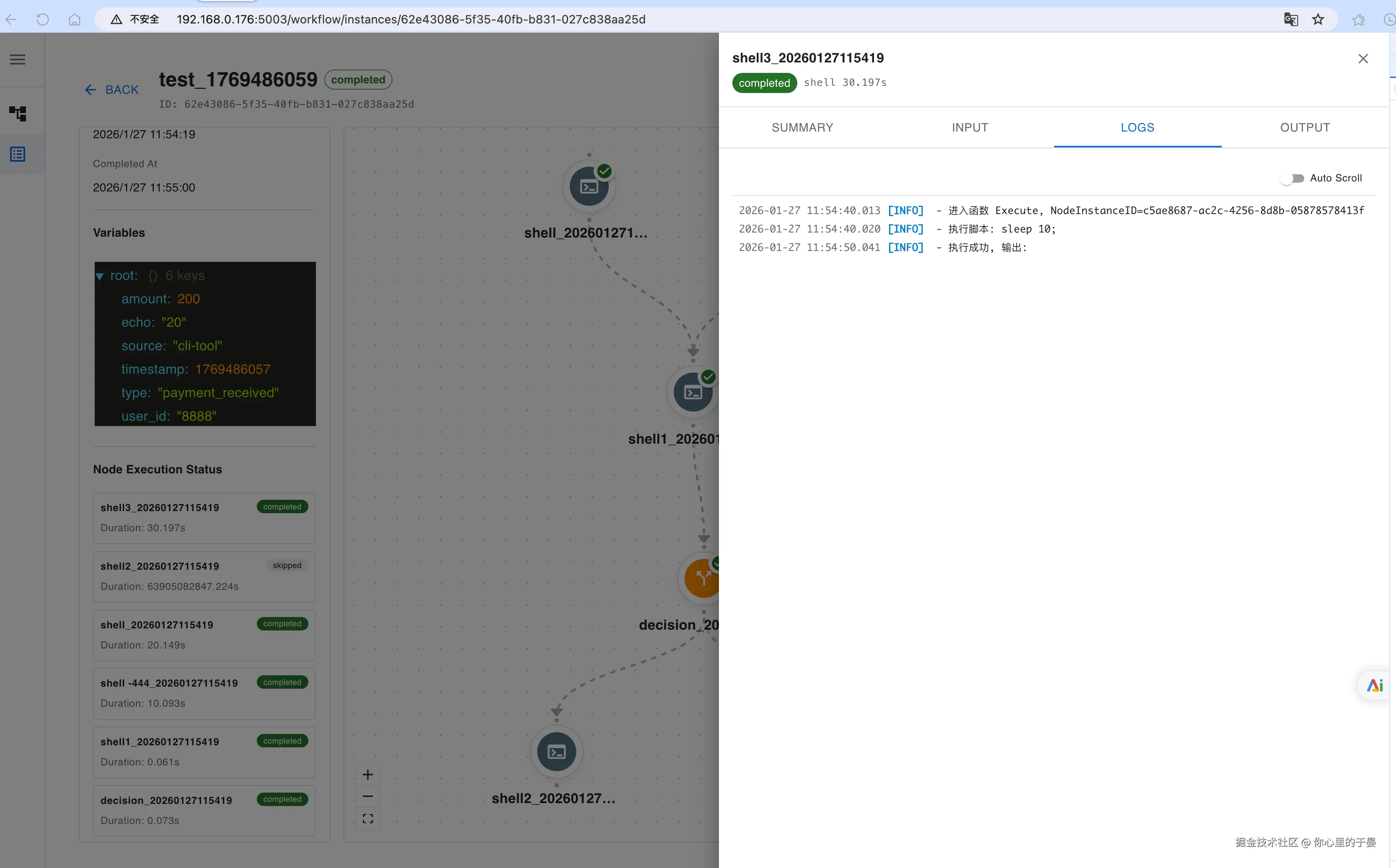Select the instances list icon in sidebar
The width and height of the screenshot is (1396, 868).
coord(18,154)
